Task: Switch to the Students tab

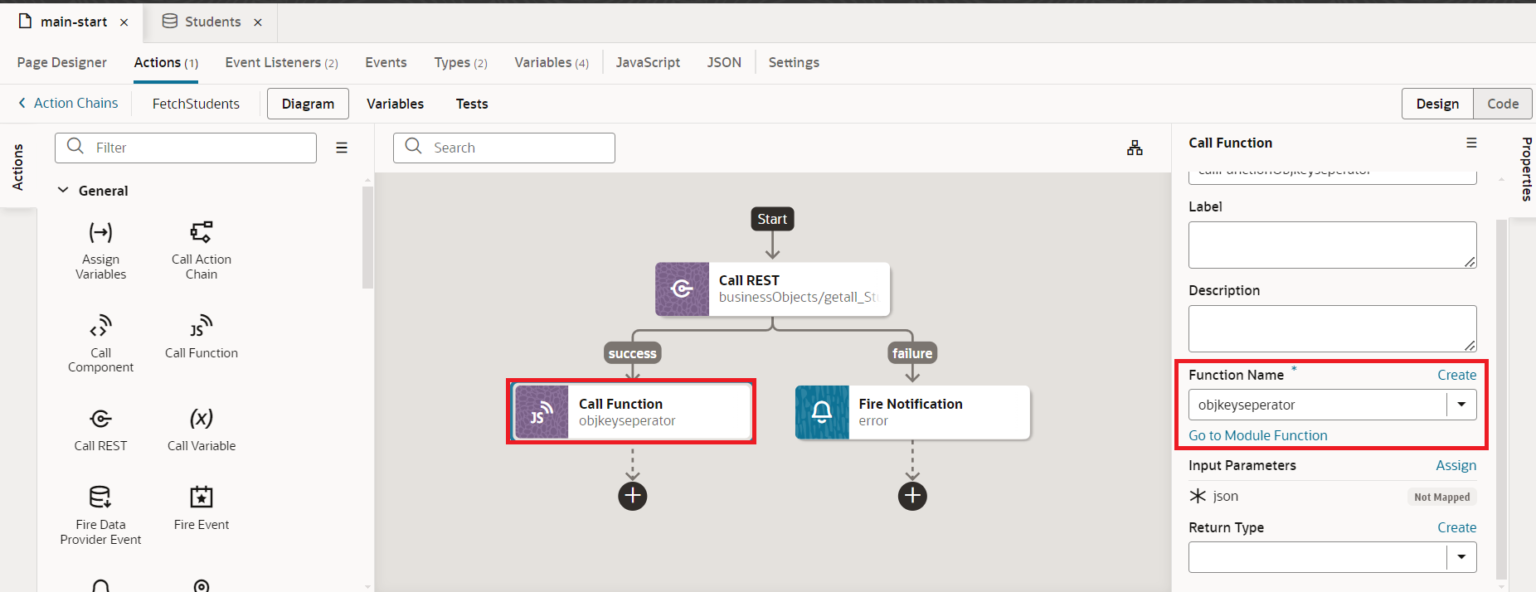Action: click(x=211, y=22)
